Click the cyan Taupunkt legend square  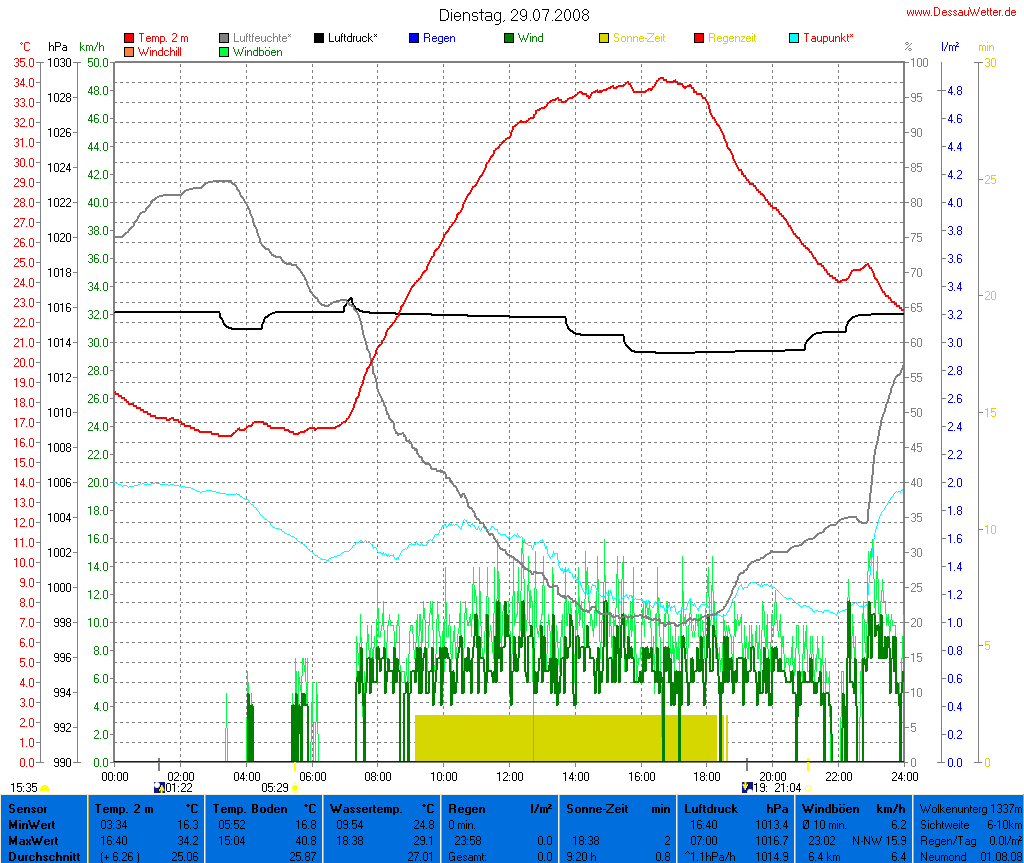(x=794, y=38)
